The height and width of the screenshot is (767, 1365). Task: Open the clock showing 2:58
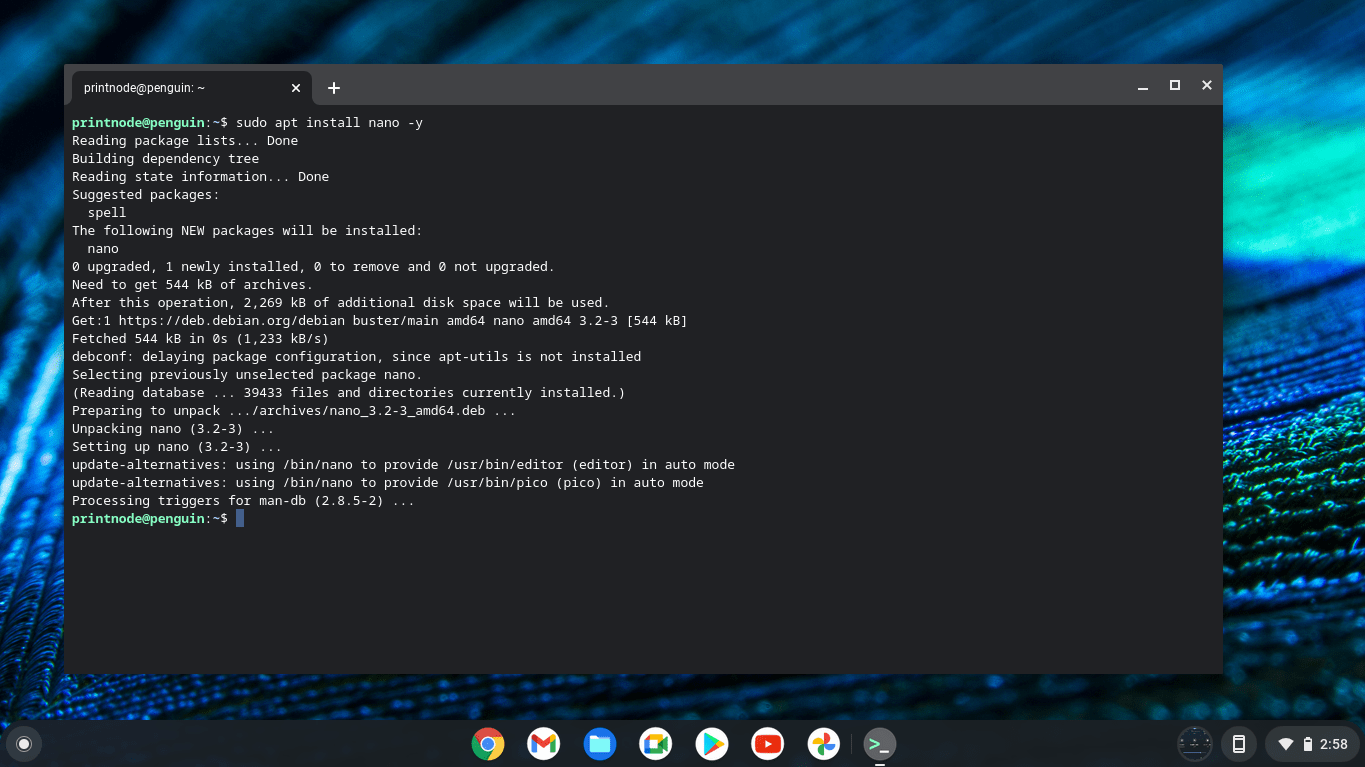click(1334, 744)
